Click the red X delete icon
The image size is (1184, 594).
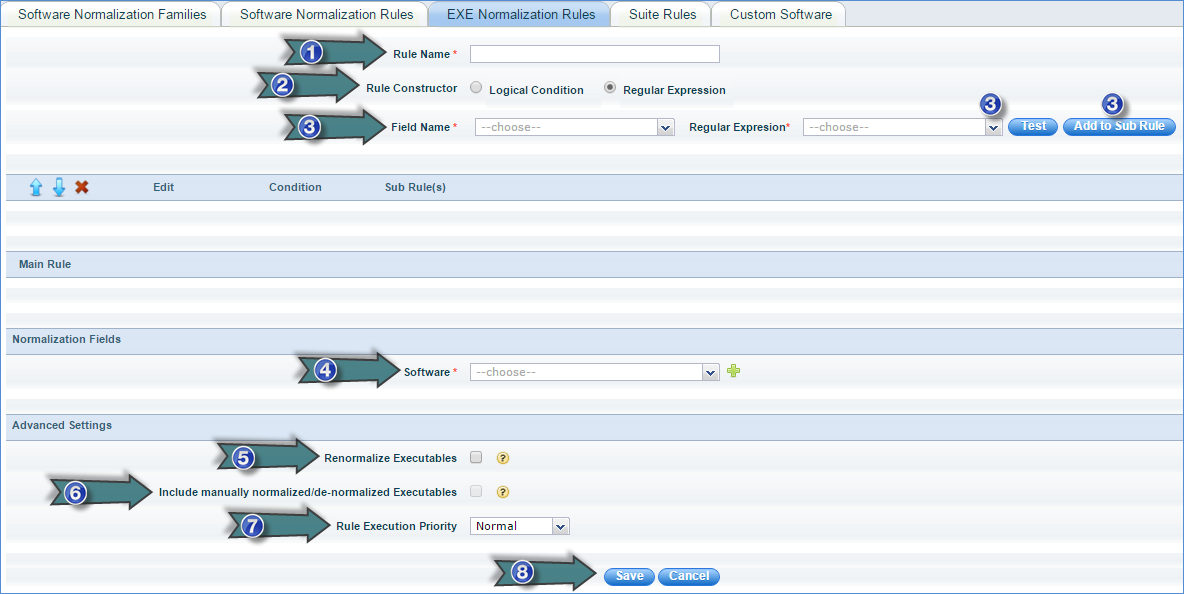click(x=82, y=187)
